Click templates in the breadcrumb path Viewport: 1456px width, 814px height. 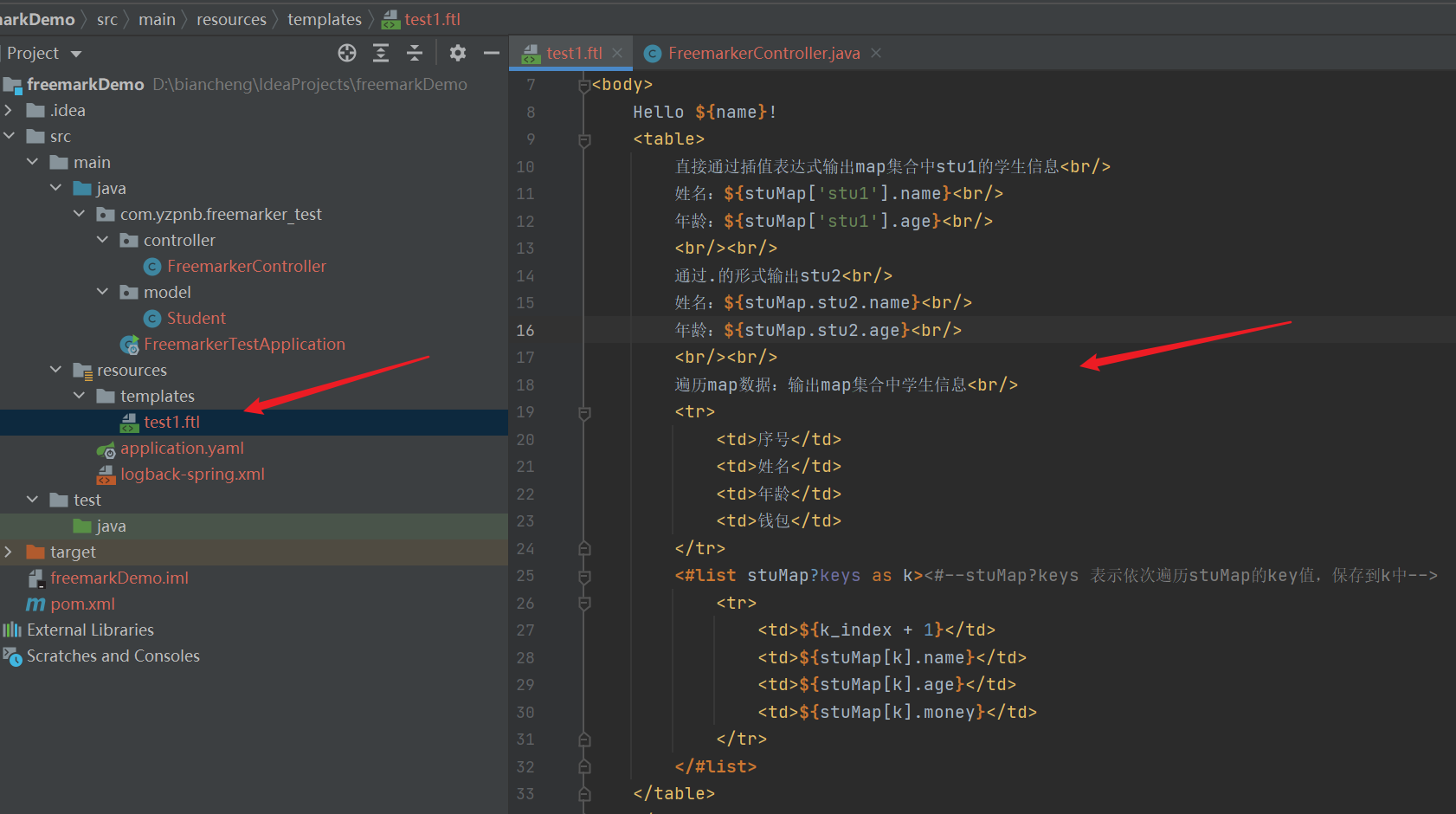325,19
